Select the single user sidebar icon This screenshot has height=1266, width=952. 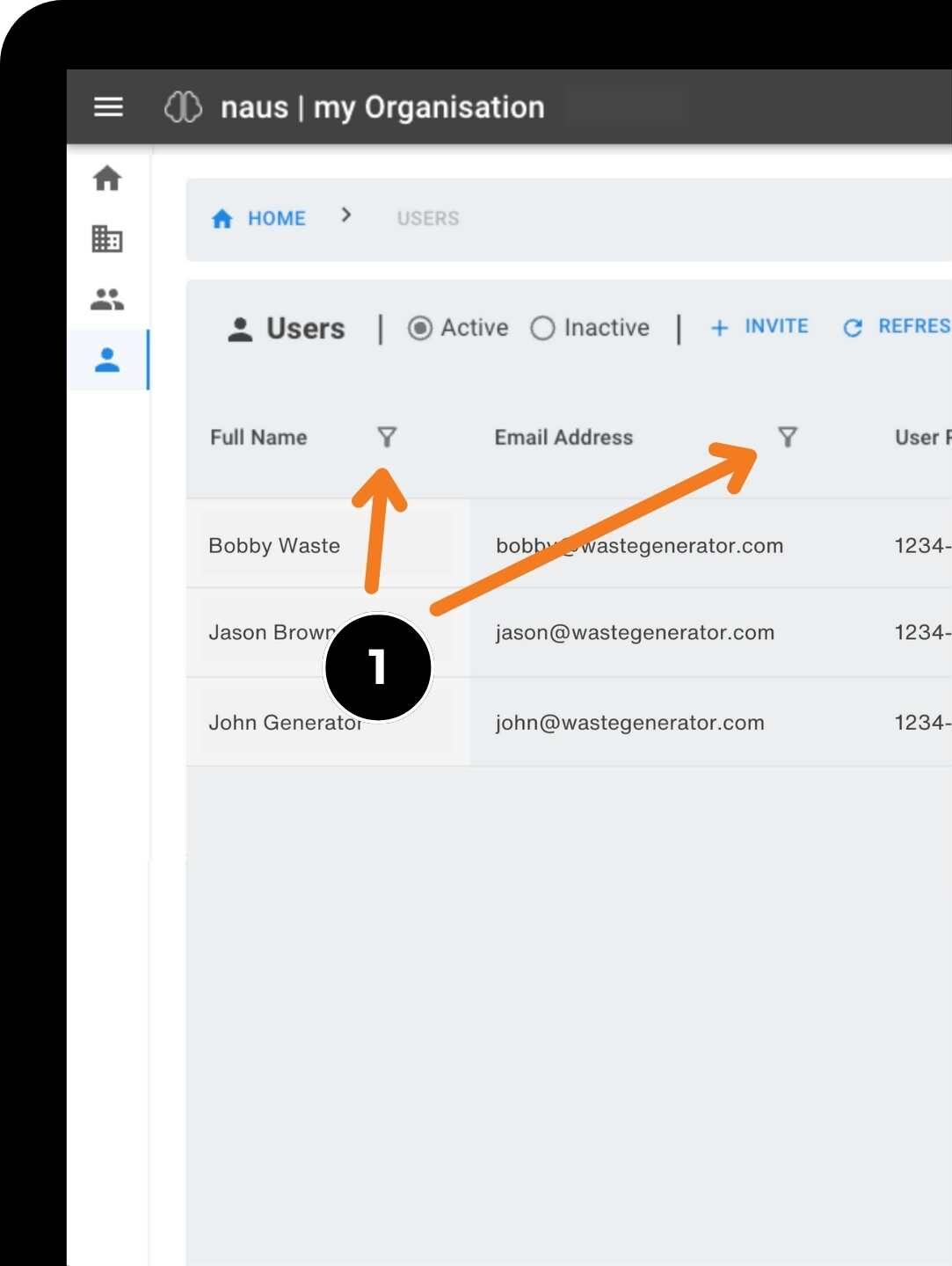coord(107,360)
